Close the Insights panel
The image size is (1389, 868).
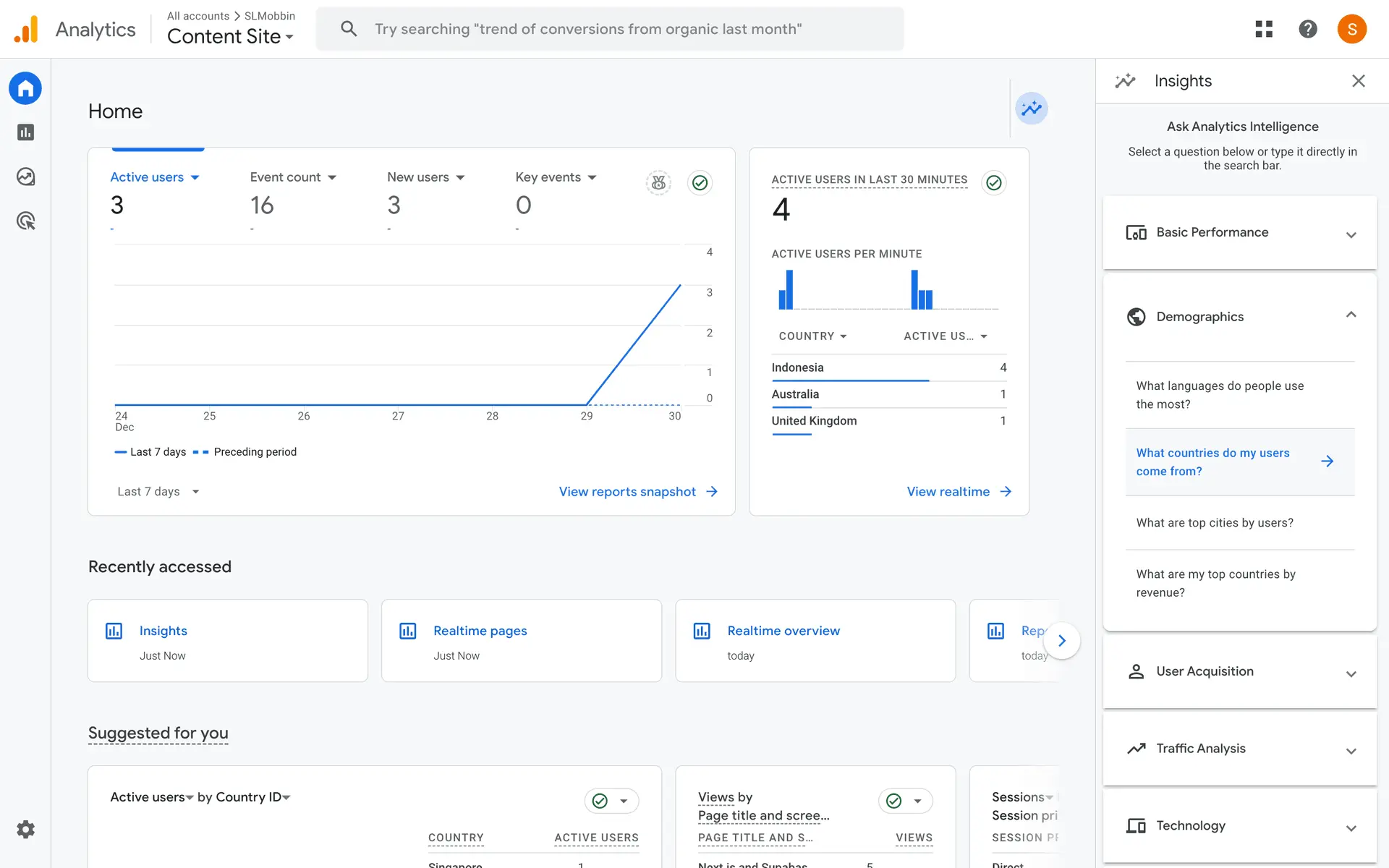coord(1358,81)
